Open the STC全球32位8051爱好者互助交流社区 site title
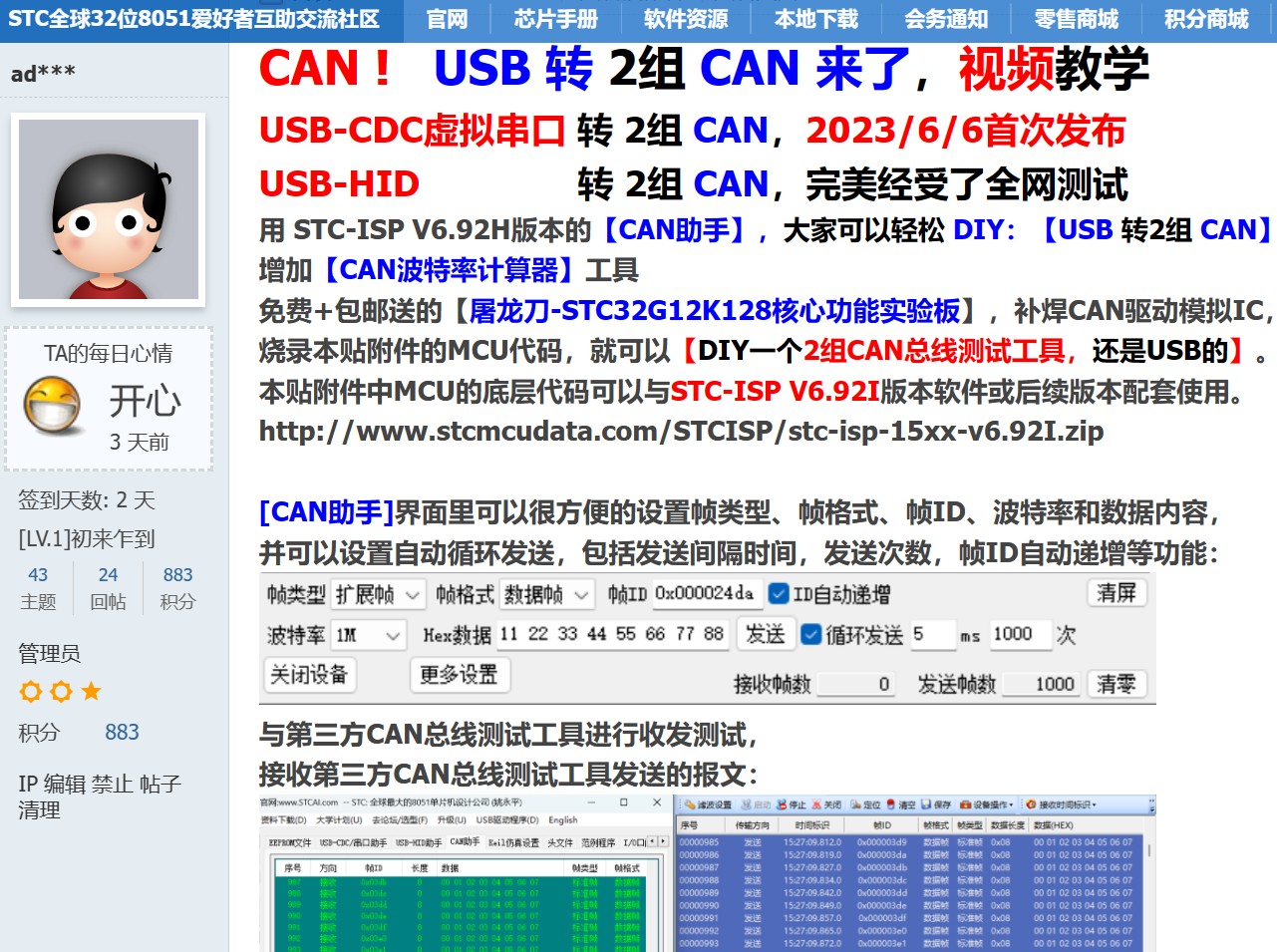 [194, 19]
